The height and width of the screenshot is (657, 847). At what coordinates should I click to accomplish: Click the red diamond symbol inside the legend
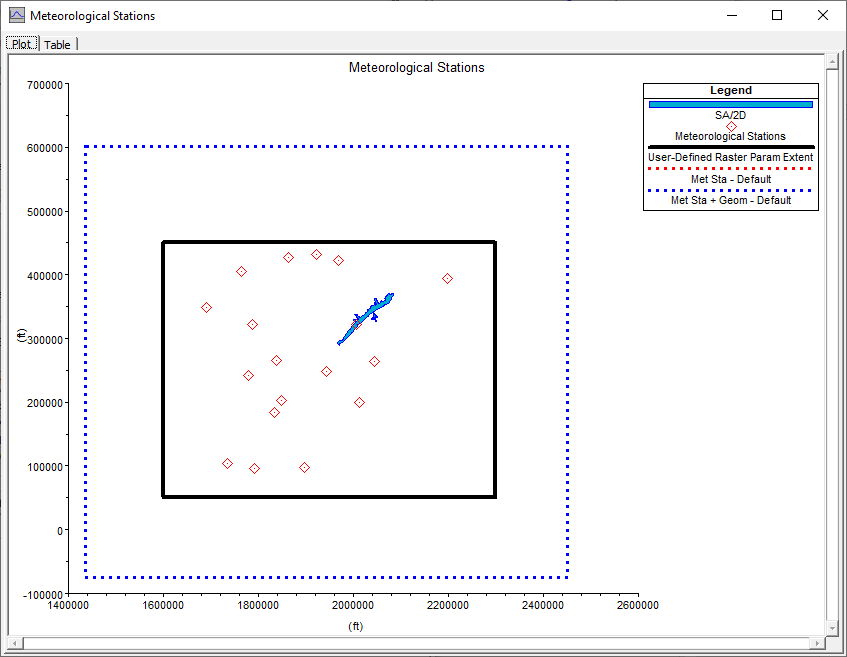click(x=731, y=125)
